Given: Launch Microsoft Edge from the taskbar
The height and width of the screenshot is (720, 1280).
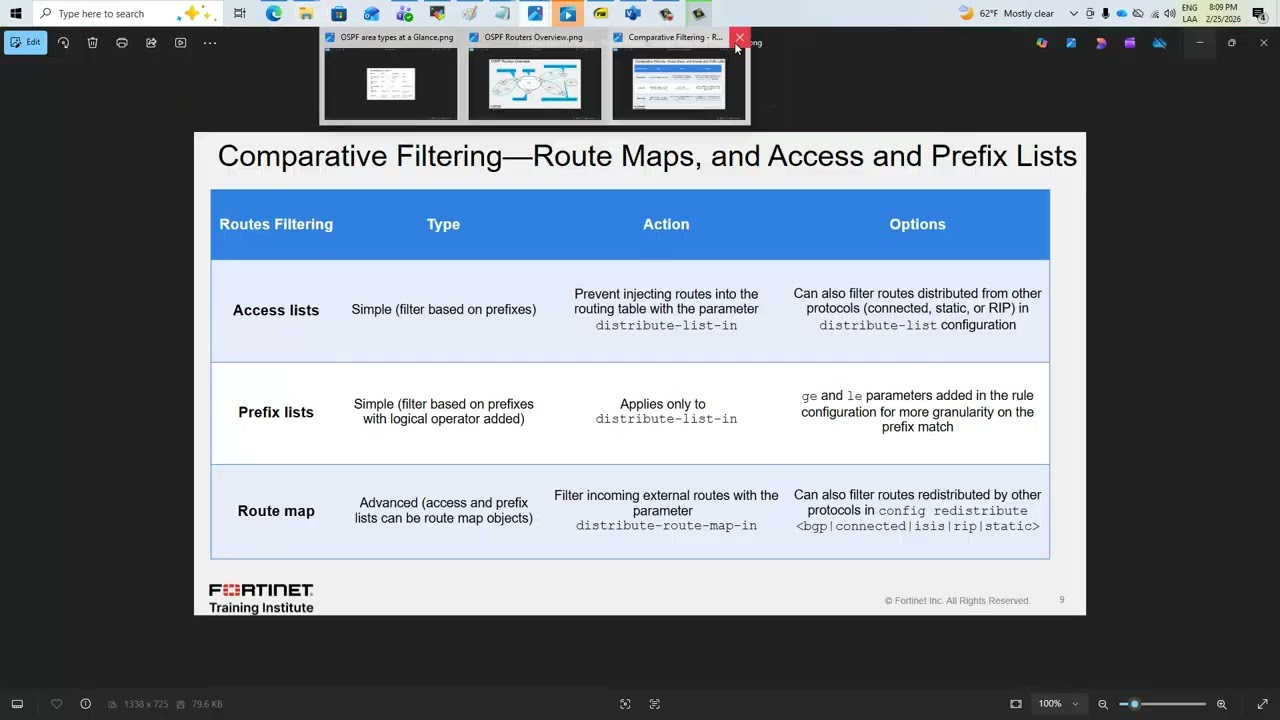Looking at the screenshot, I should pyautogui.click(x=273, y=13).
